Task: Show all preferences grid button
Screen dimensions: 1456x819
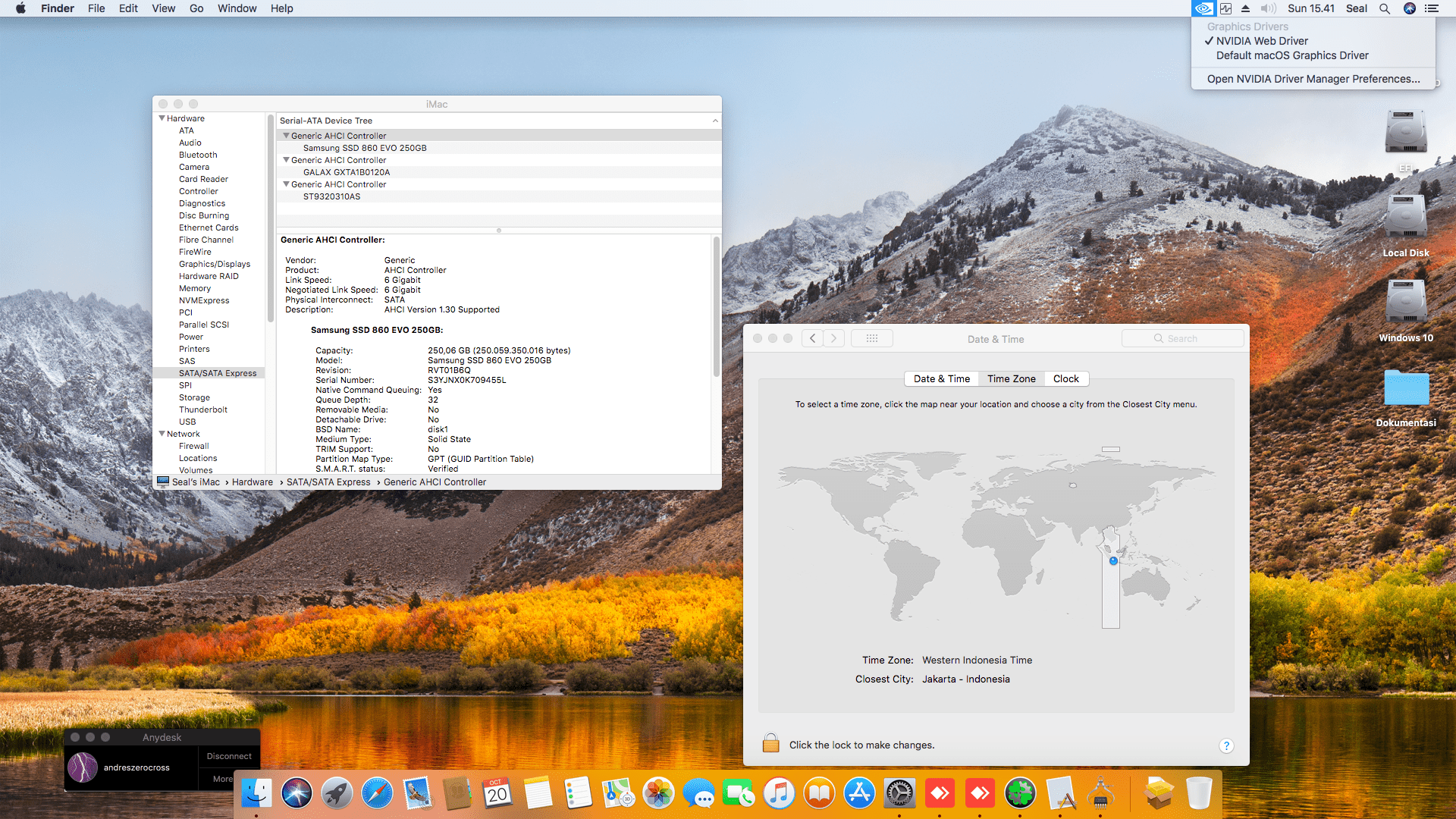Action: click(871, 339)
